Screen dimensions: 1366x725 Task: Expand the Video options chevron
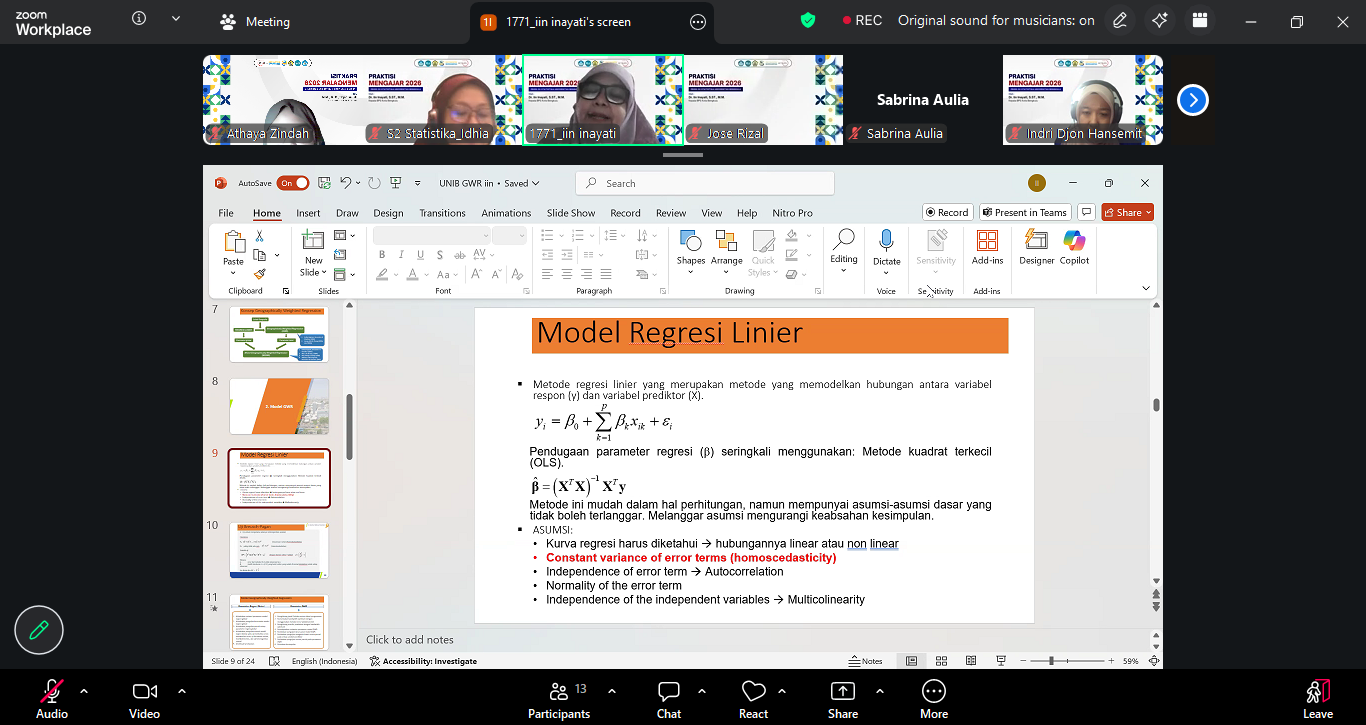(x=182, y=691)
